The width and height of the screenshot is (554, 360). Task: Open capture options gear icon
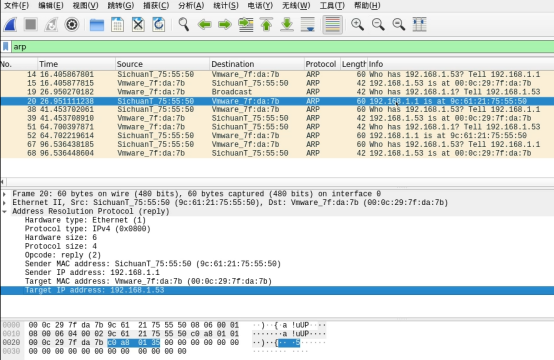pos(72,24)
